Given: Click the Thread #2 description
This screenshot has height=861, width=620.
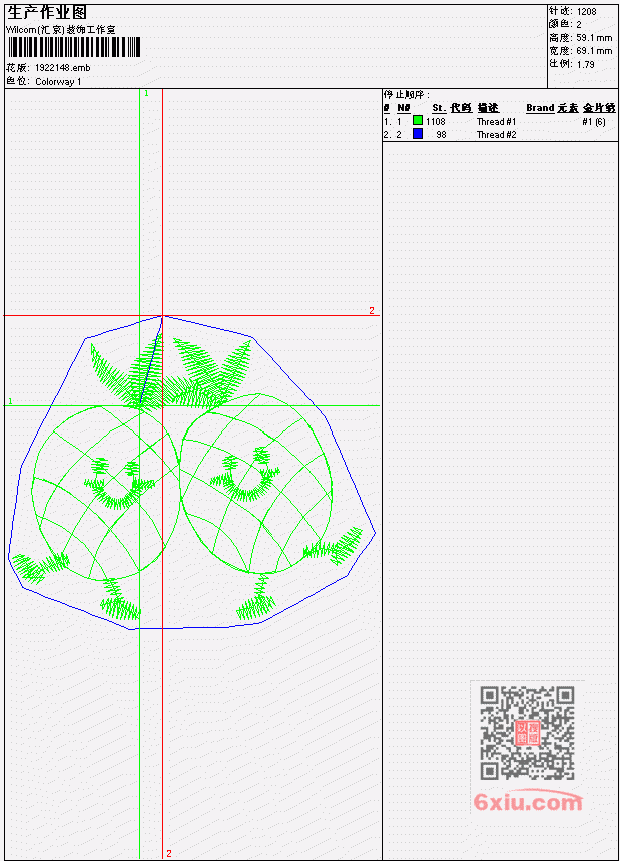Looking at the screenshot, I should (x=496, y=135).
